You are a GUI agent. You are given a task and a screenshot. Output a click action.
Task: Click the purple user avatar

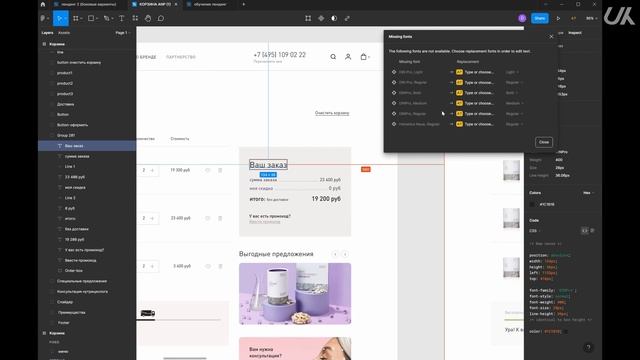tap(522, 18)
